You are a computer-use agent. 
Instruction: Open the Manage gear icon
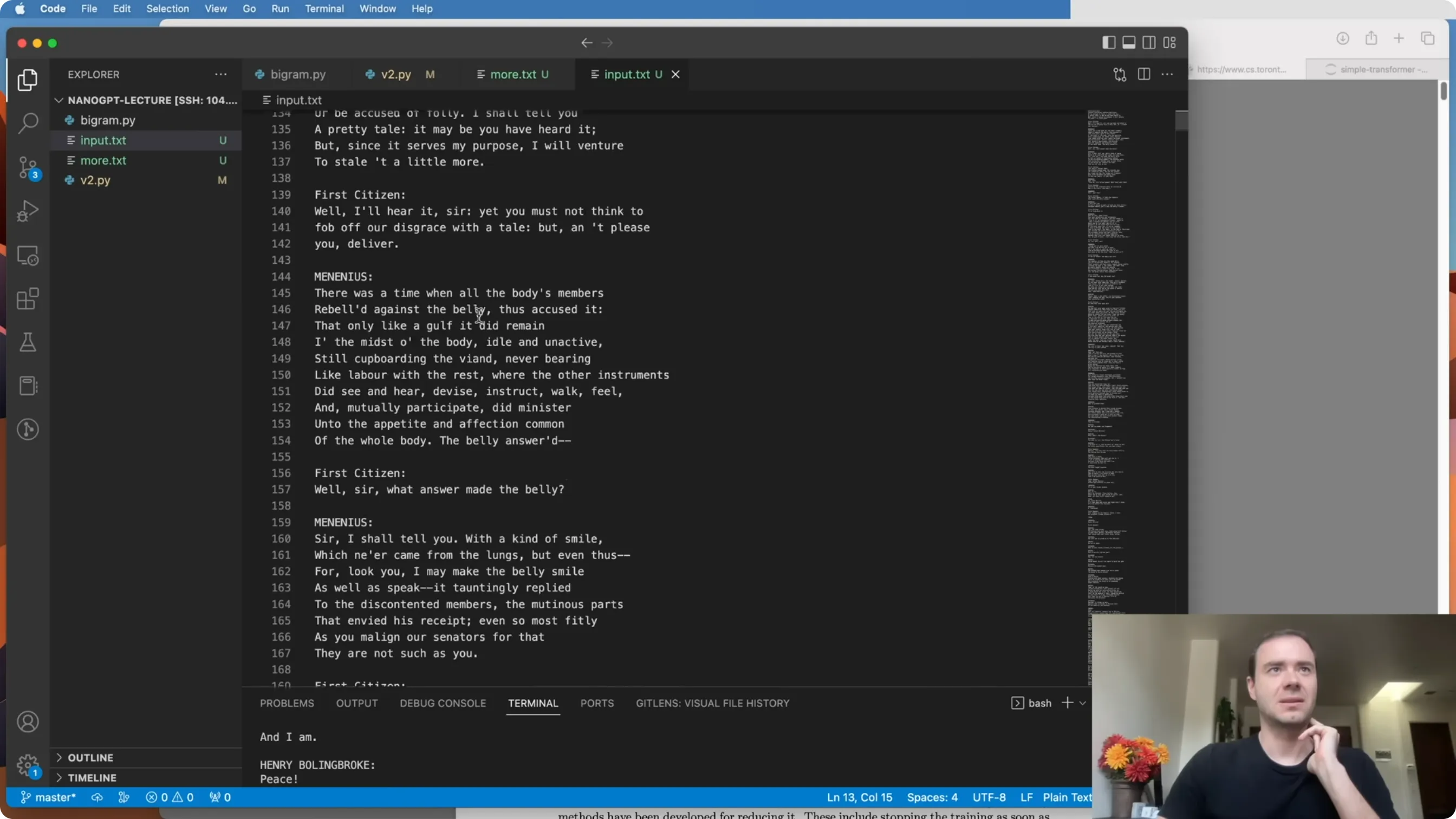pyautogui.click(x=27, y=766)
